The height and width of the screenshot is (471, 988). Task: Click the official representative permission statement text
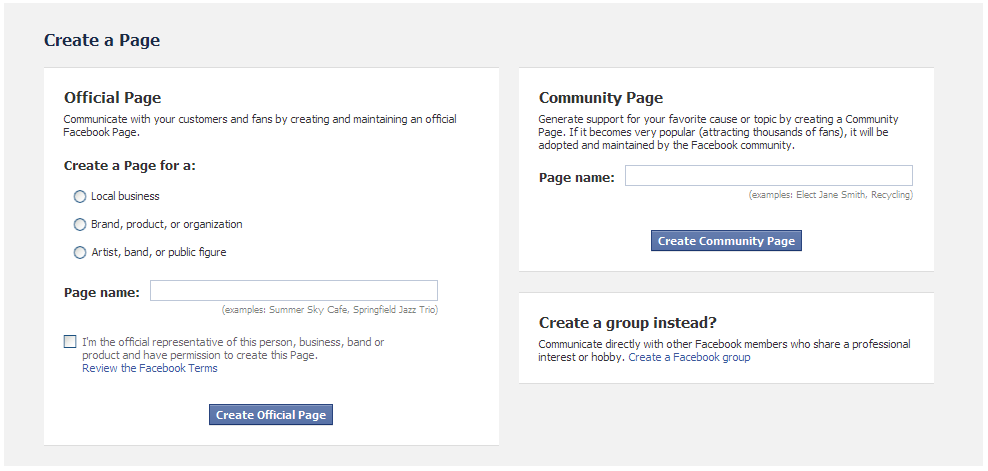[x=233, y=349]
